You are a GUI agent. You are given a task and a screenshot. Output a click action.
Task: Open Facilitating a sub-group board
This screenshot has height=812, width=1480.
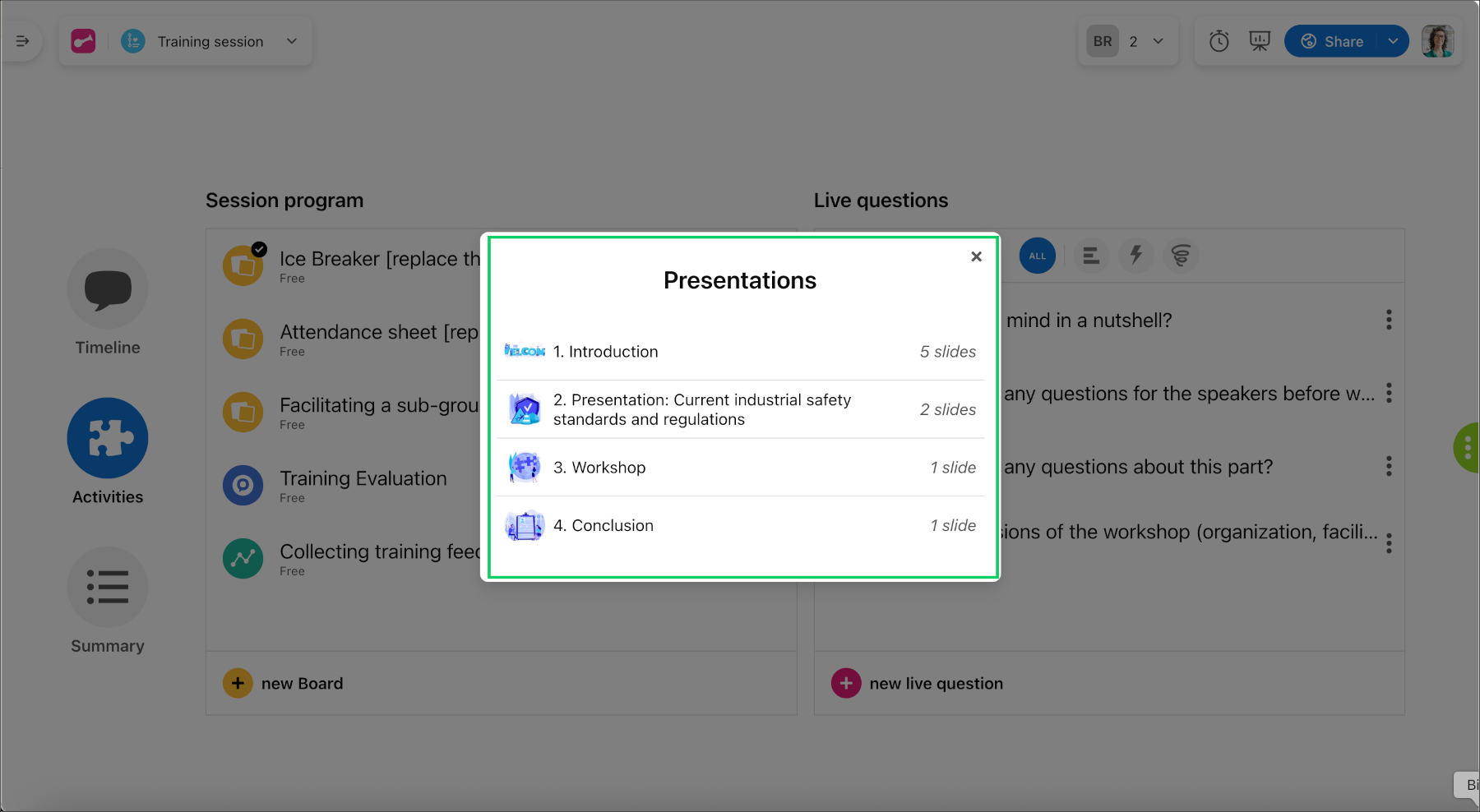pos(378,413)
